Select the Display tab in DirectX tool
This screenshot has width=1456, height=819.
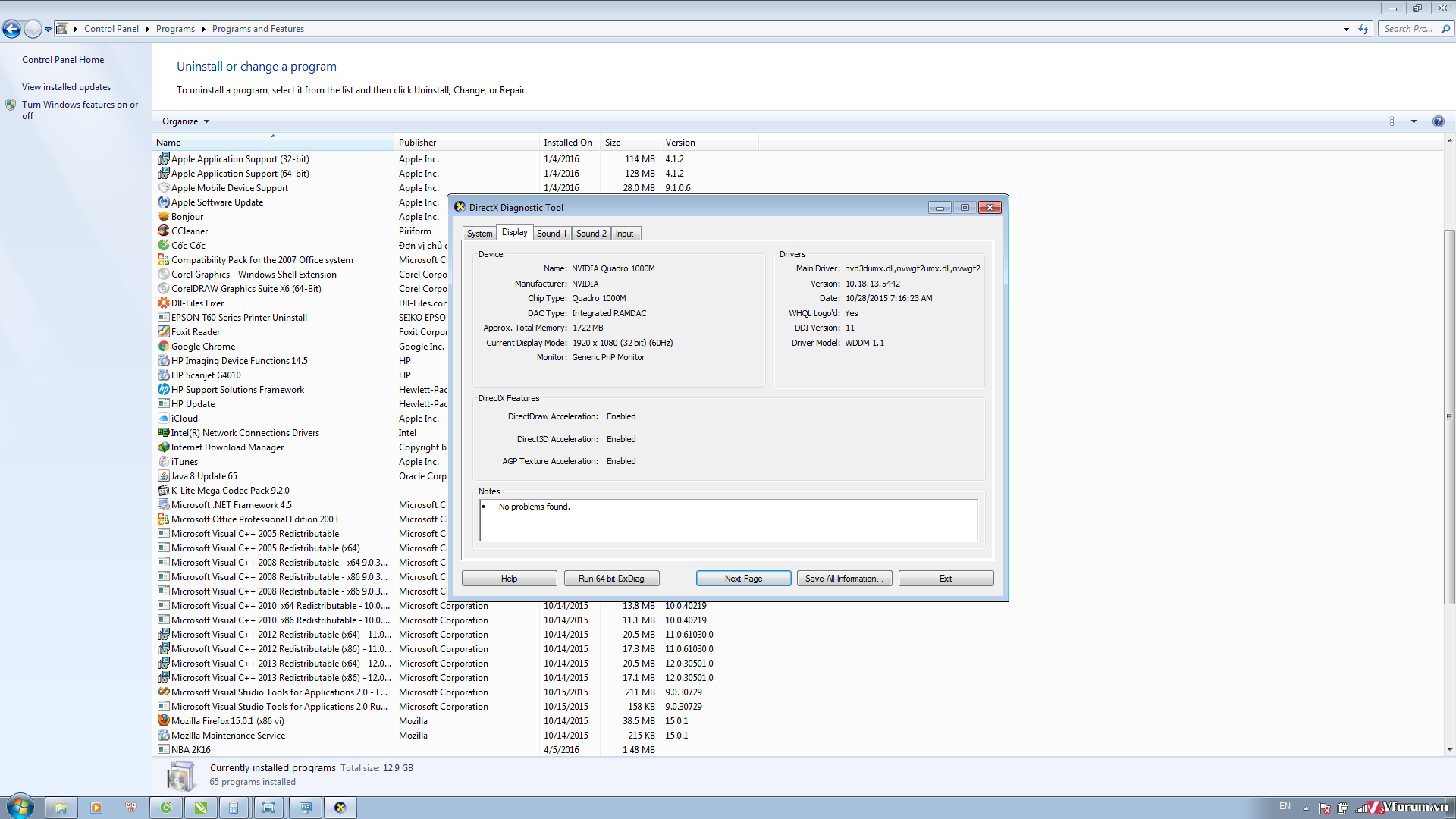[x=515, y=232]
